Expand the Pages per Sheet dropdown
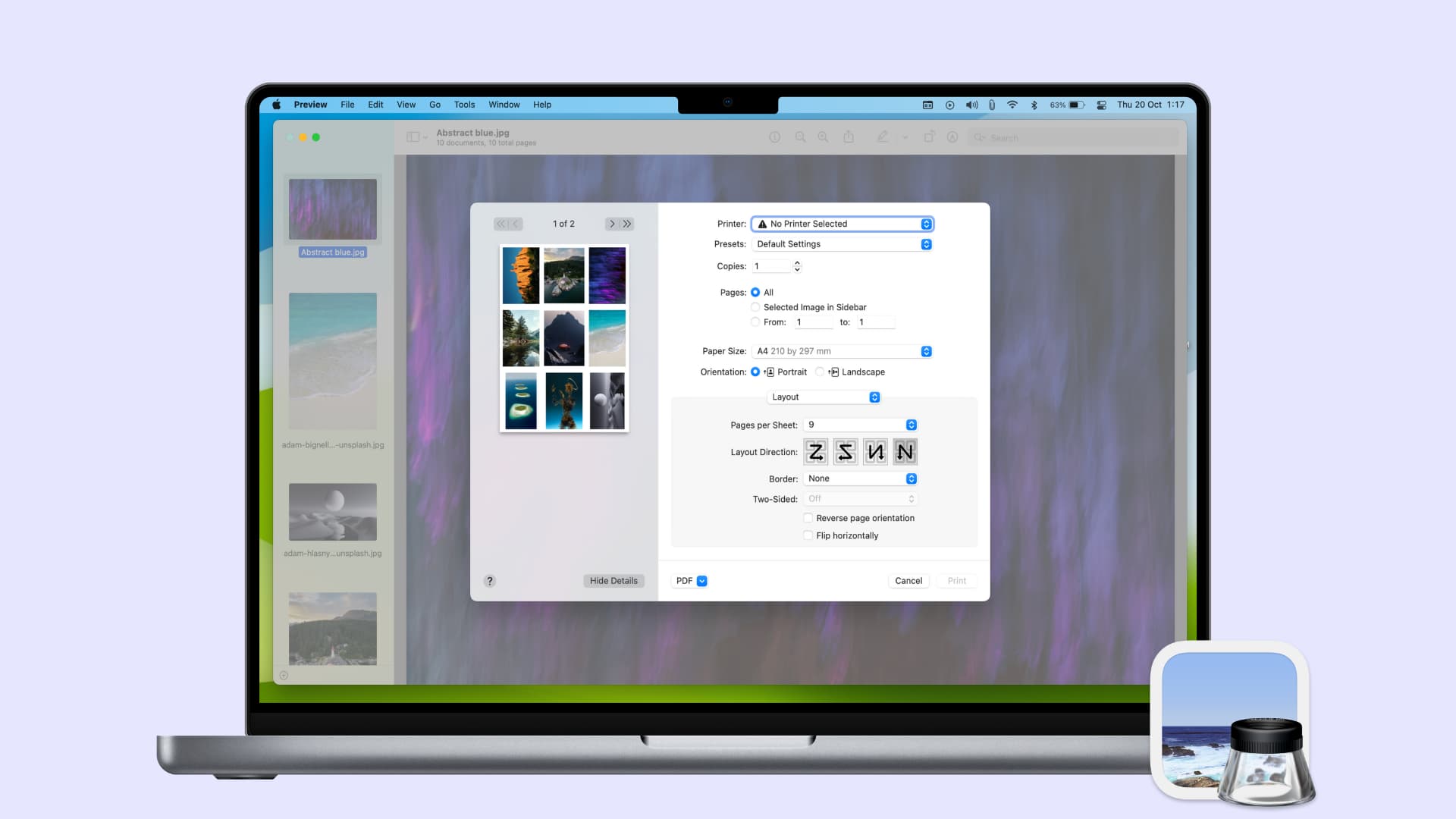Image resolution: width=1456 pixels, height=819 pixels. [x=860, y=425]
